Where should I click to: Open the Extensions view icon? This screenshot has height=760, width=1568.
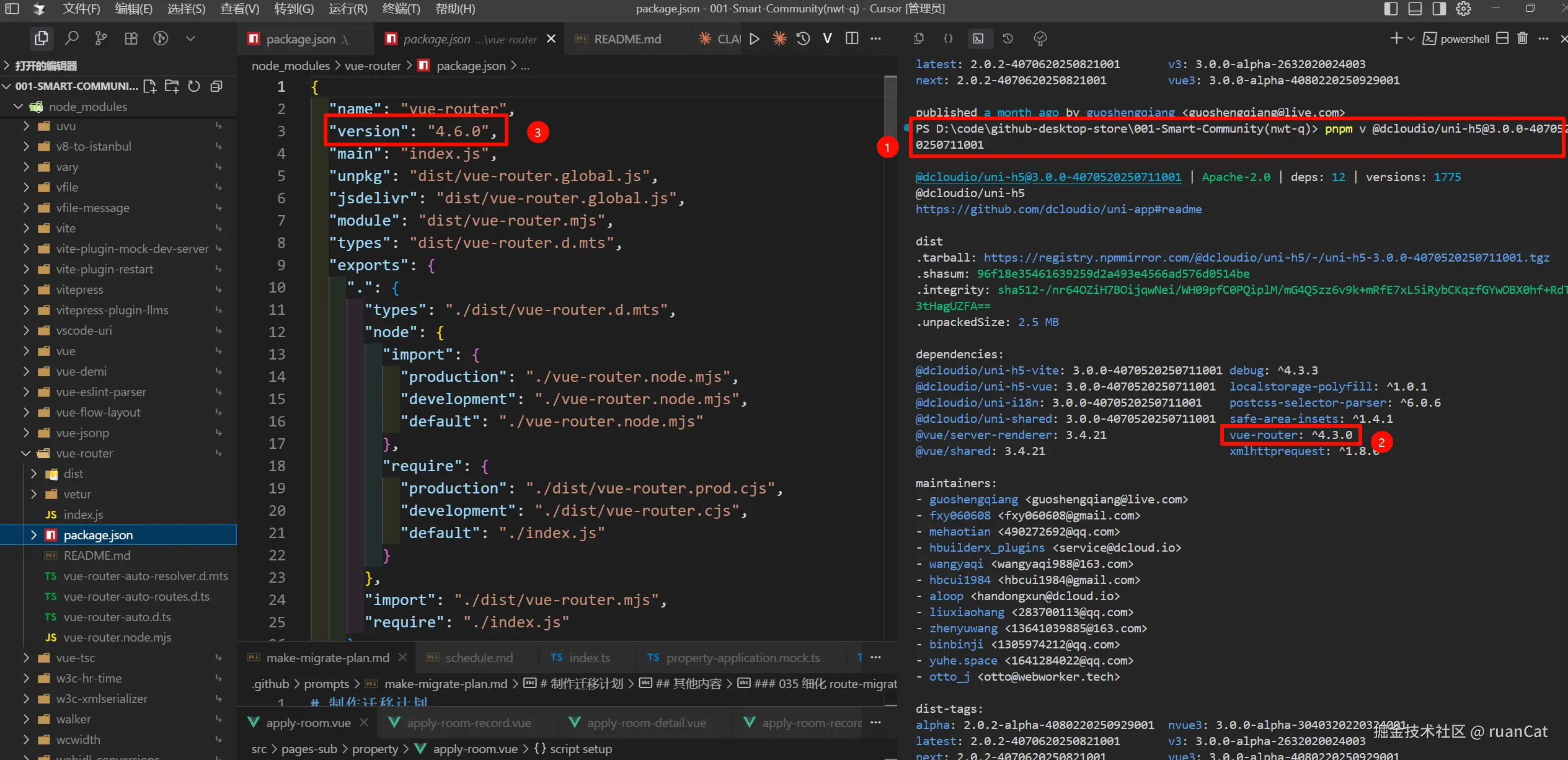(x=131, y=38)
